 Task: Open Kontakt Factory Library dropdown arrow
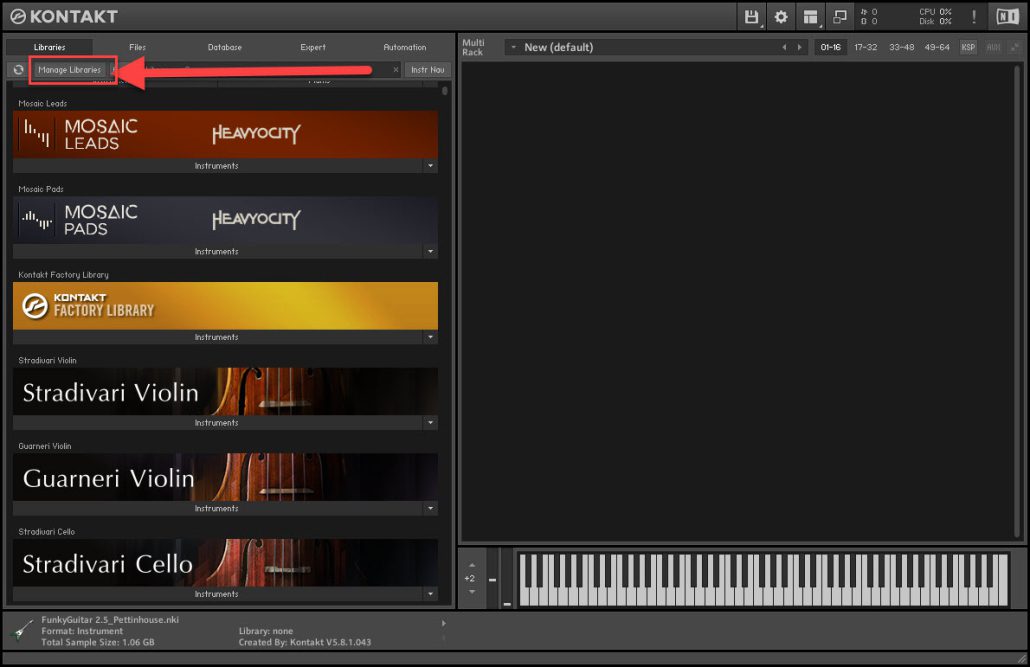(x=430, y=337)
